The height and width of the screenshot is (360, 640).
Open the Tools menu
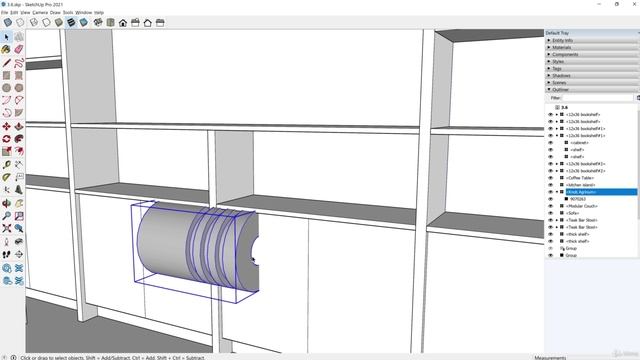click(68, 13)
